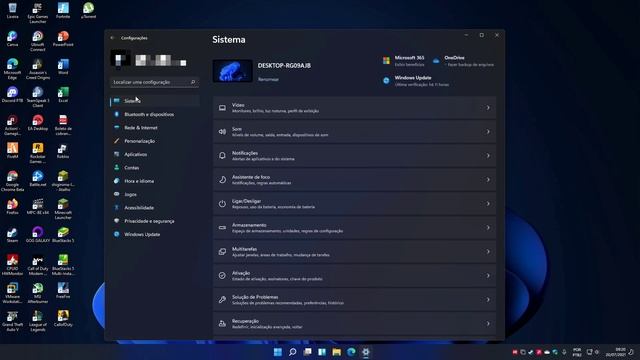Image resolution: width=640 pixels, height=360 pixels.
Task: Select the Minecraft Launcher desktop icon
Action: point(63,209)
